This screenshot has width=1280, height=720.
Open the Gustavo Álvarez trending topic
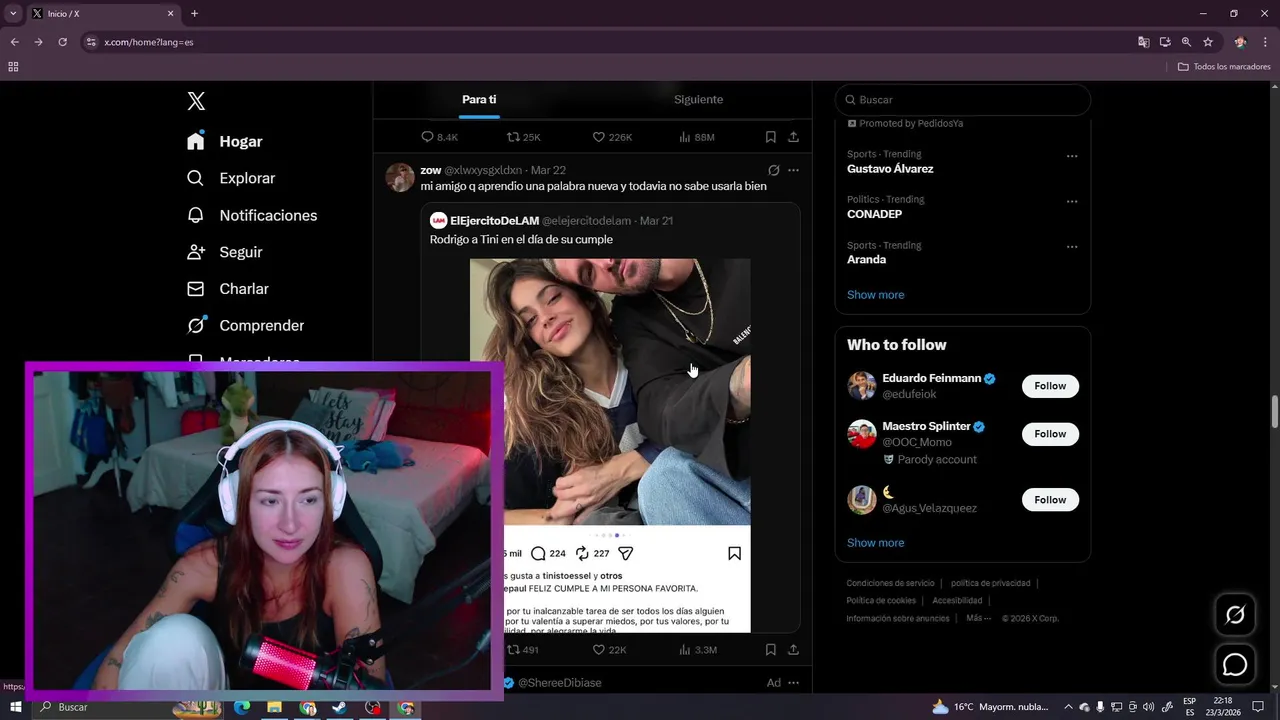[x=890, y=169]
